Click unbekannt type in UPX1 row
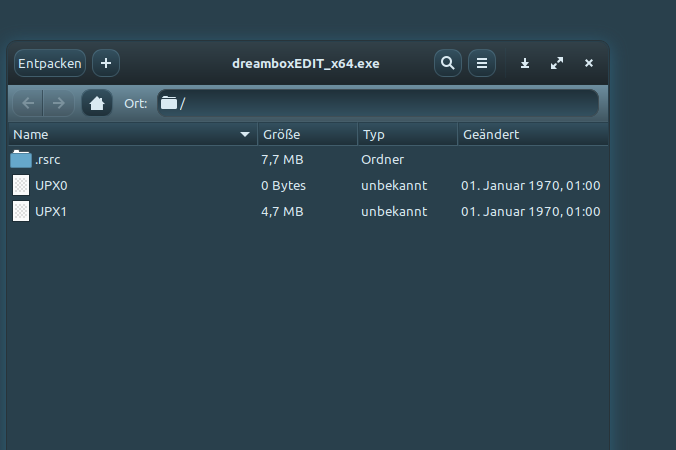 point(394,212)
